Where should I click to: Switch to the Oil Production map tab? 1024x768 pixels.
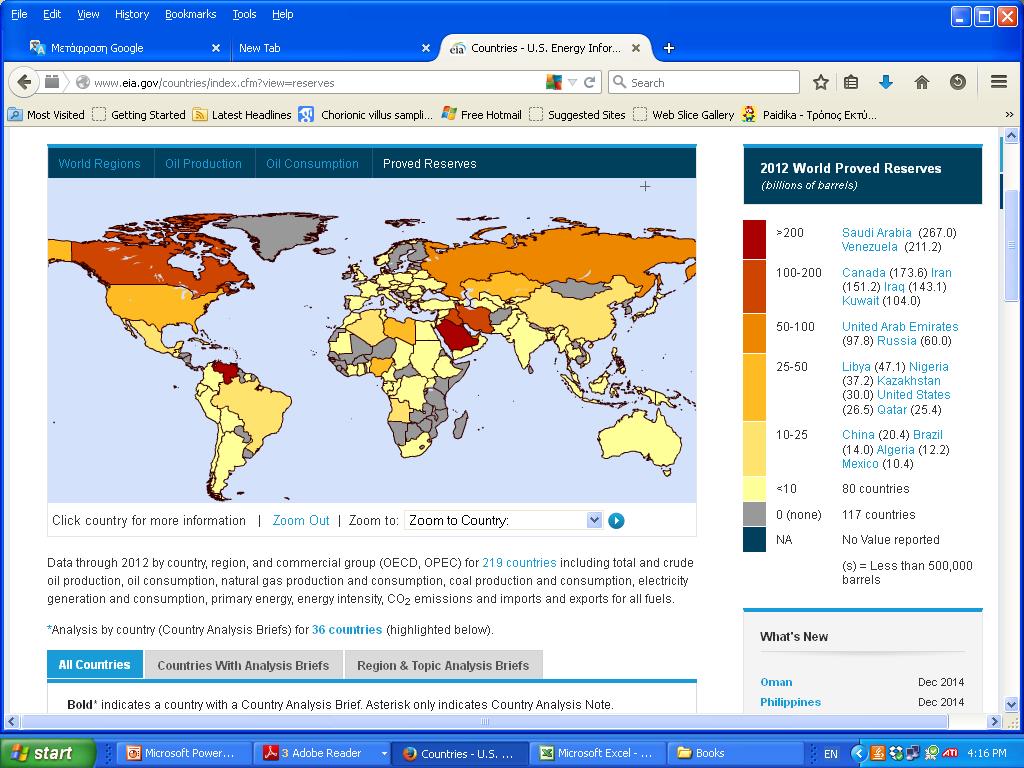(203, 164)
